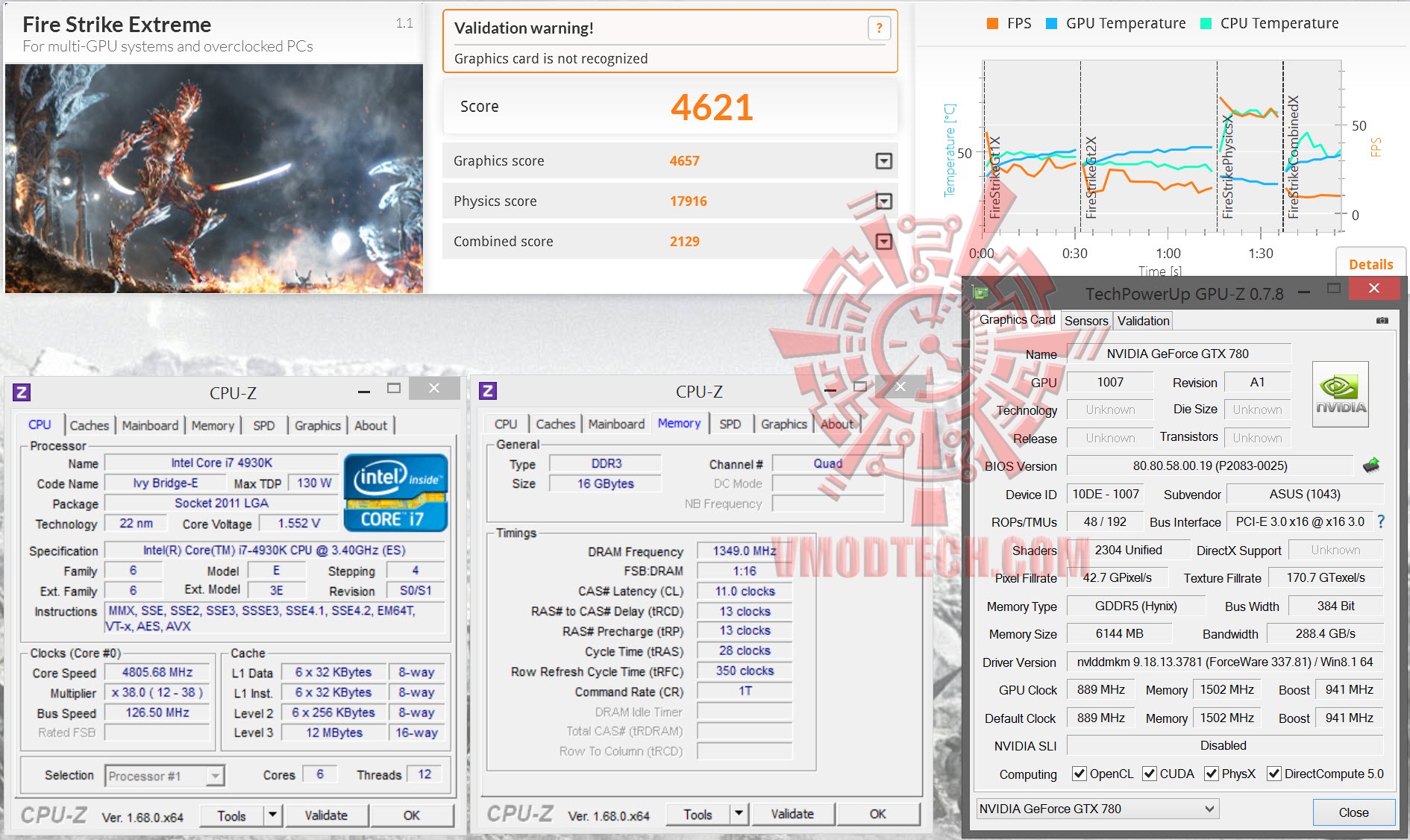Click the GPU-Z title bar app icon
1410x840 pixels.
[x=981, y=293]
